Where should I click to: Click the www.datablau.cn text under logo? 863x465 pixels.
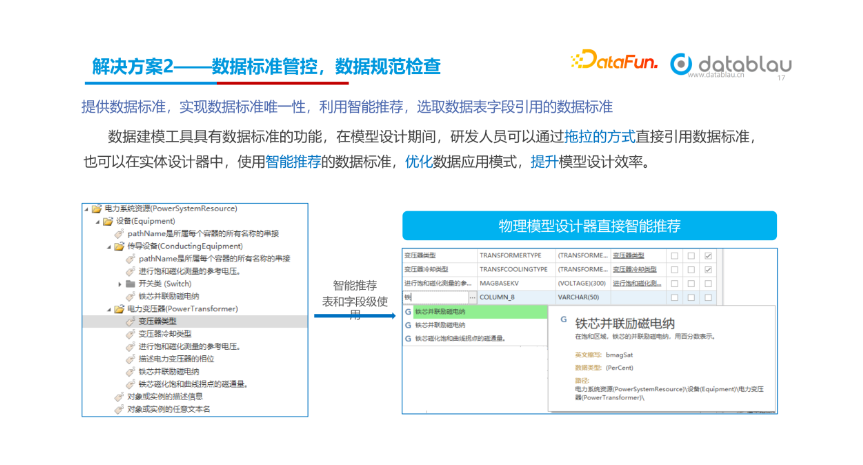[x=715, y=75]
